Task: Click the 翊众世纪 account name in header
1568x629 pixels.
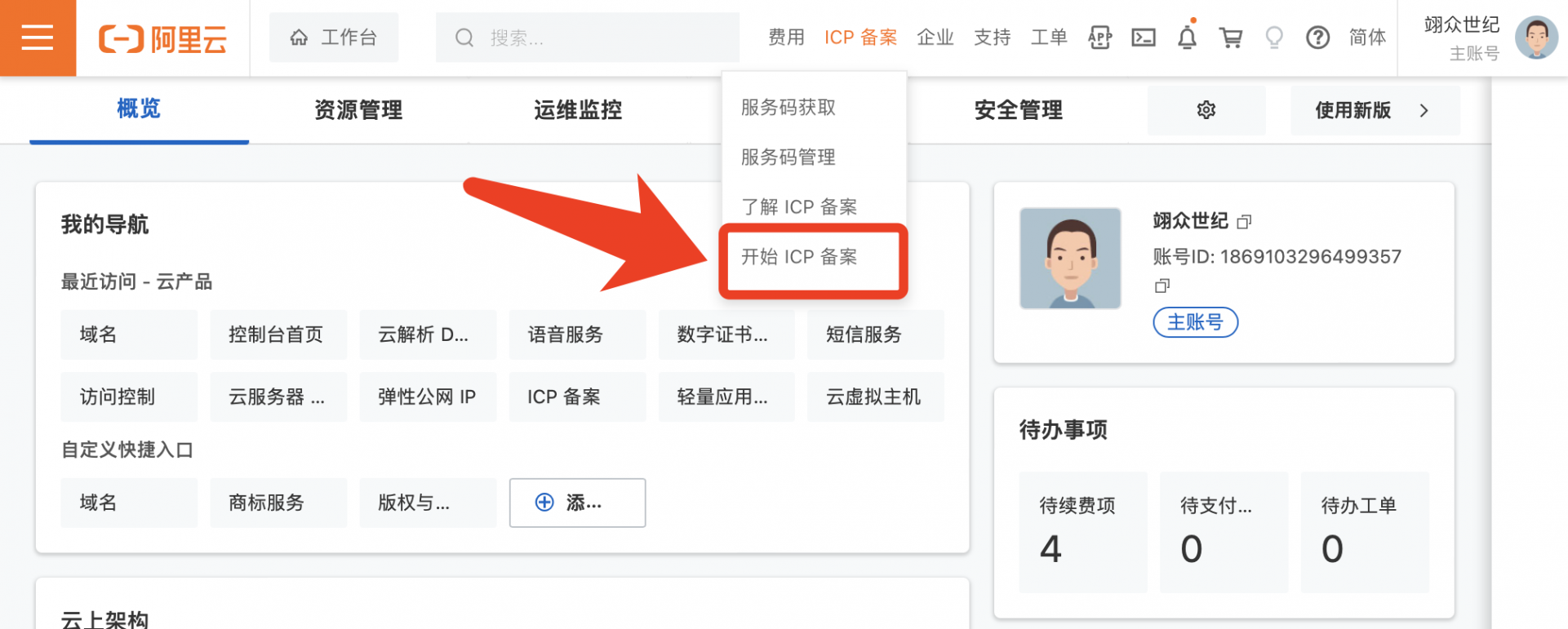Action: pos(1461,25)
